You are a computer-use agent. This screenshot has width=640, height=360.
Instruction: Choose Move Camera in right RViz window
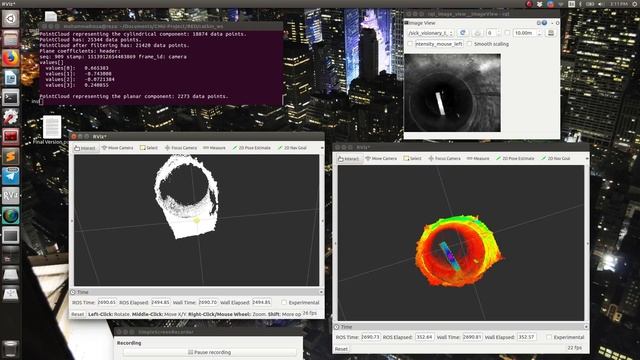[x=381, y=158]
